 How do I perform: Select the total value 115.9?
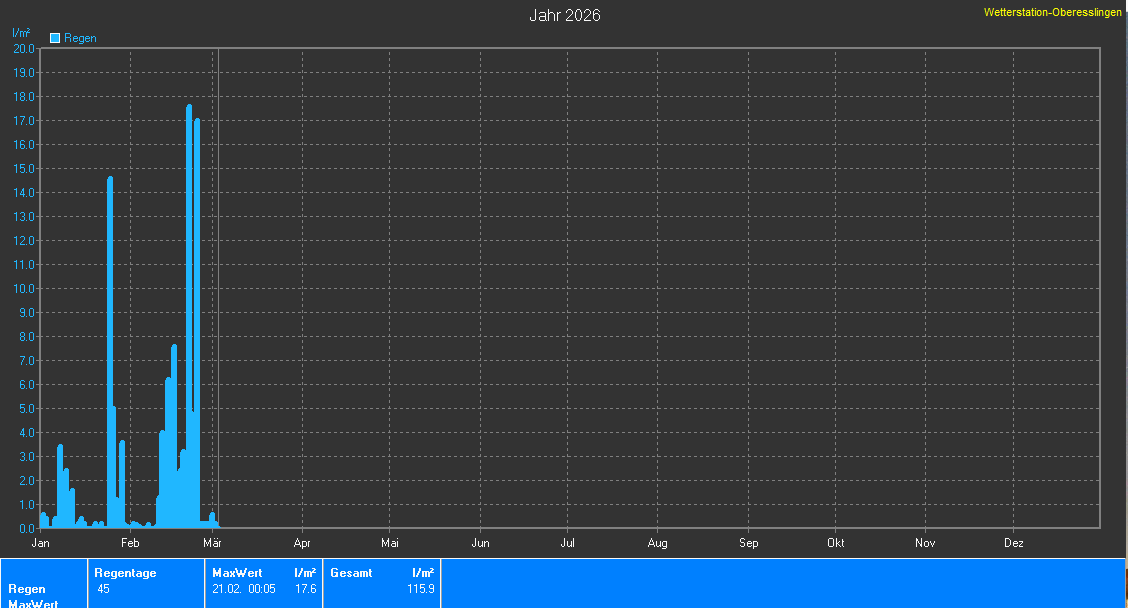coord(421,589)
